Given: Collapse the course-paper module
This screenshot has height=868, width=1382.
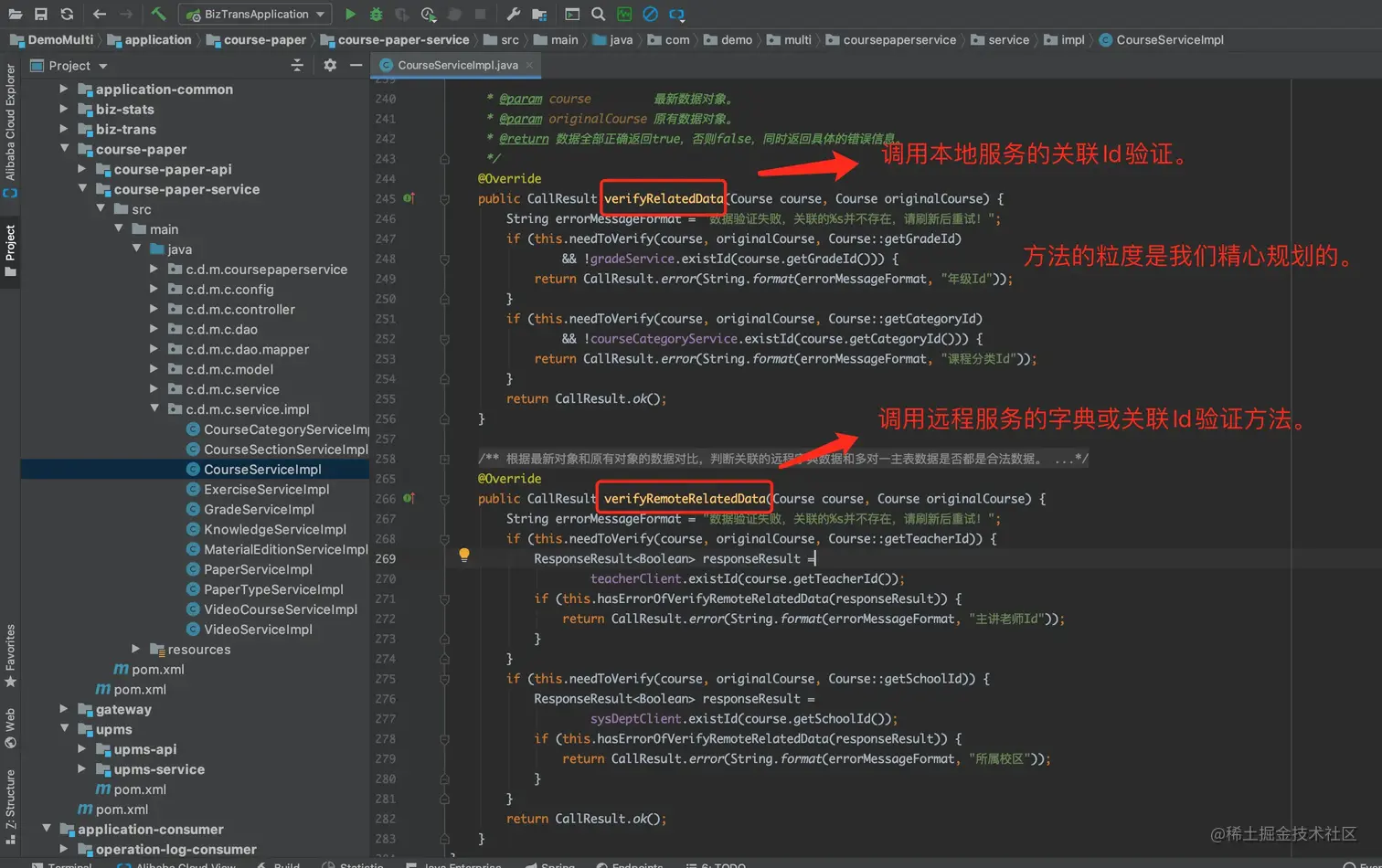Looking at the screenshot, I should (64, 149).
